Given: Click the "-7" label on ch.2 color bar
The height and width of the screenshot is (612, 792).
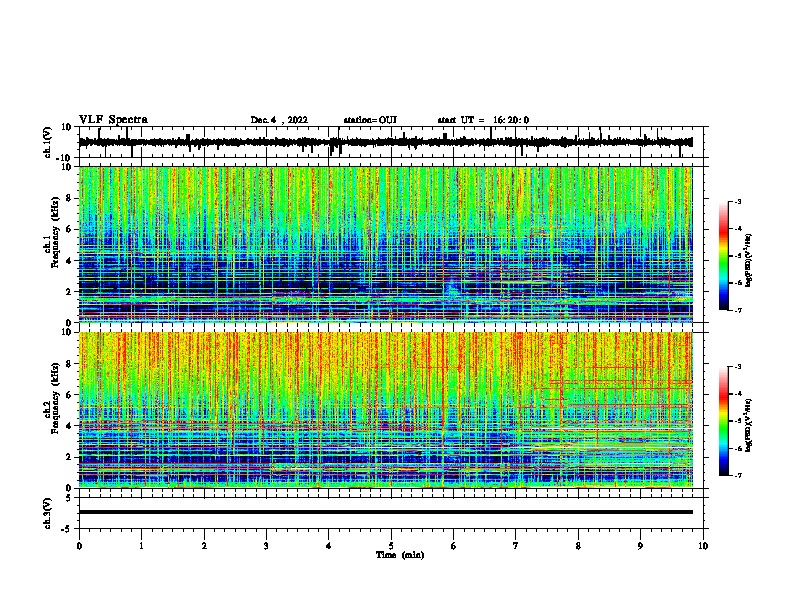Looking at the screenshot, I should (737, 475).
